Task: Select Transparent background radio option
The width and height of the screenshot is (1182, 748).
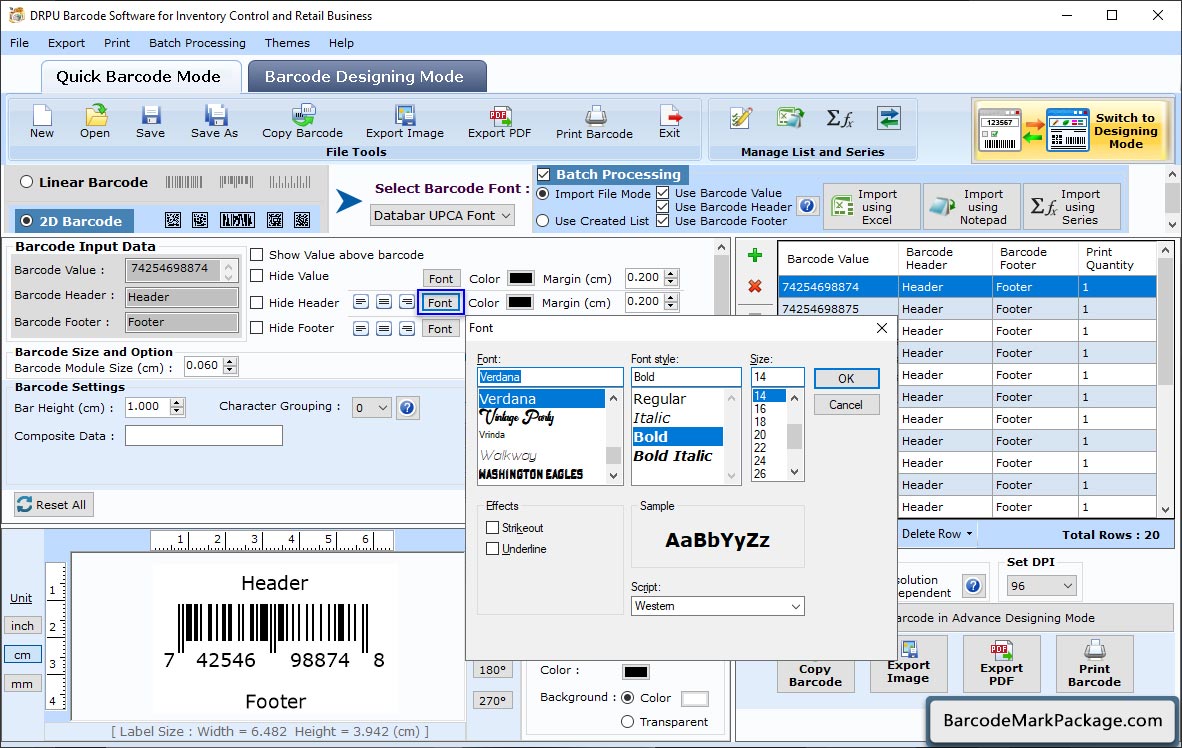Action: (x=627, y=722)
